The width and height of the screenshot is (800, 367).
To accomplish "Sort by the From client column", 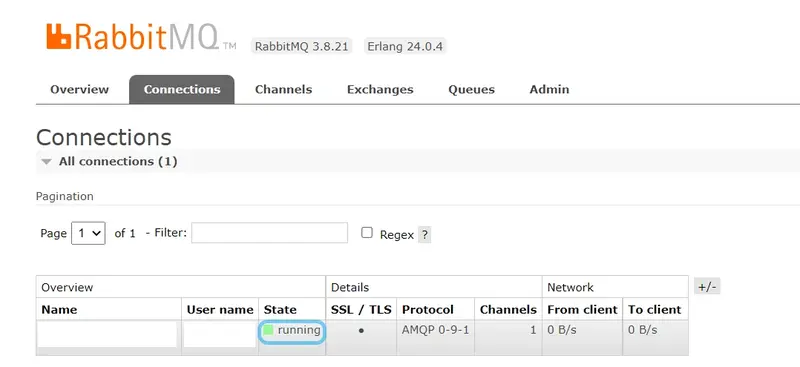I will (x=582, y=309).
